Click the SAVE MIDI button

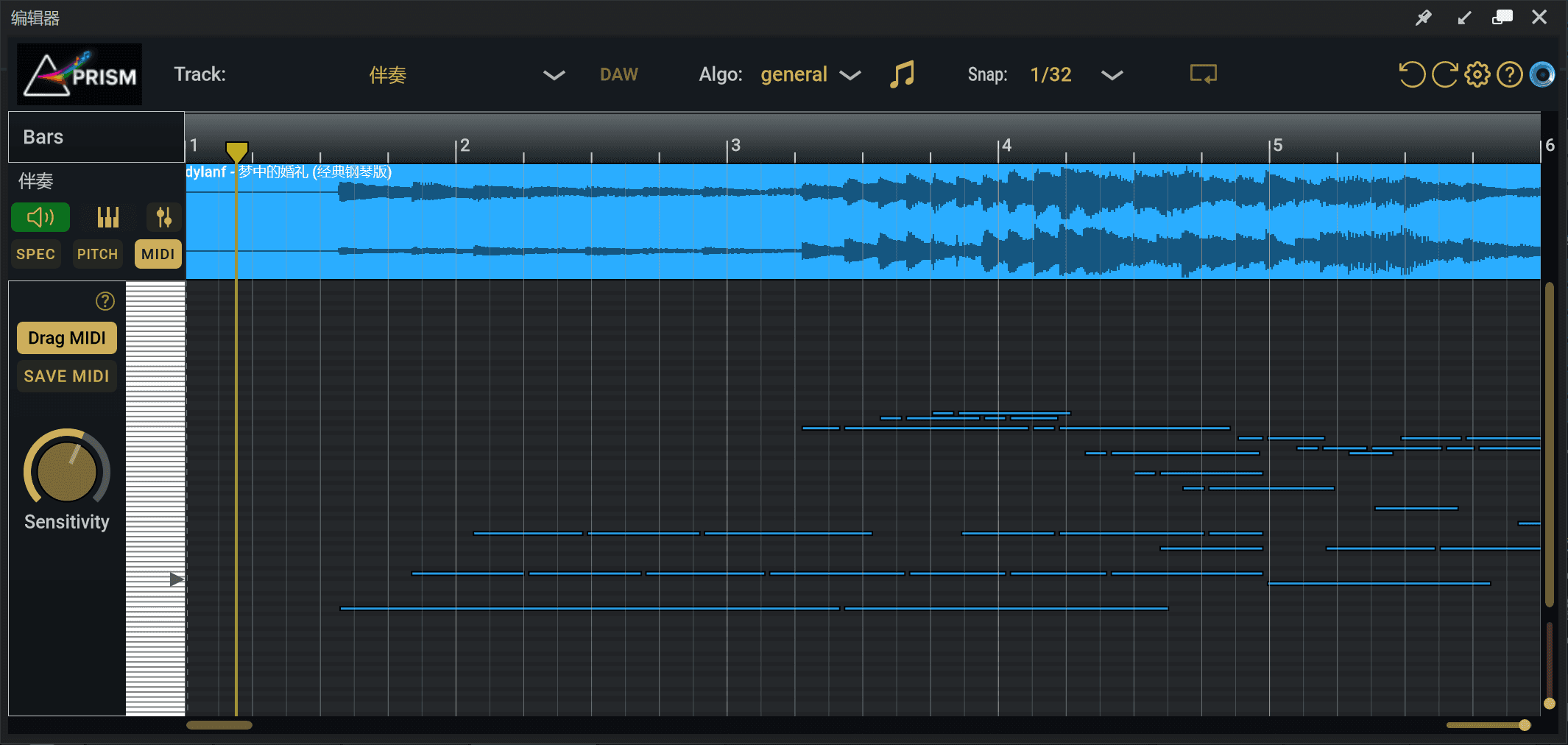click(67, 376)
